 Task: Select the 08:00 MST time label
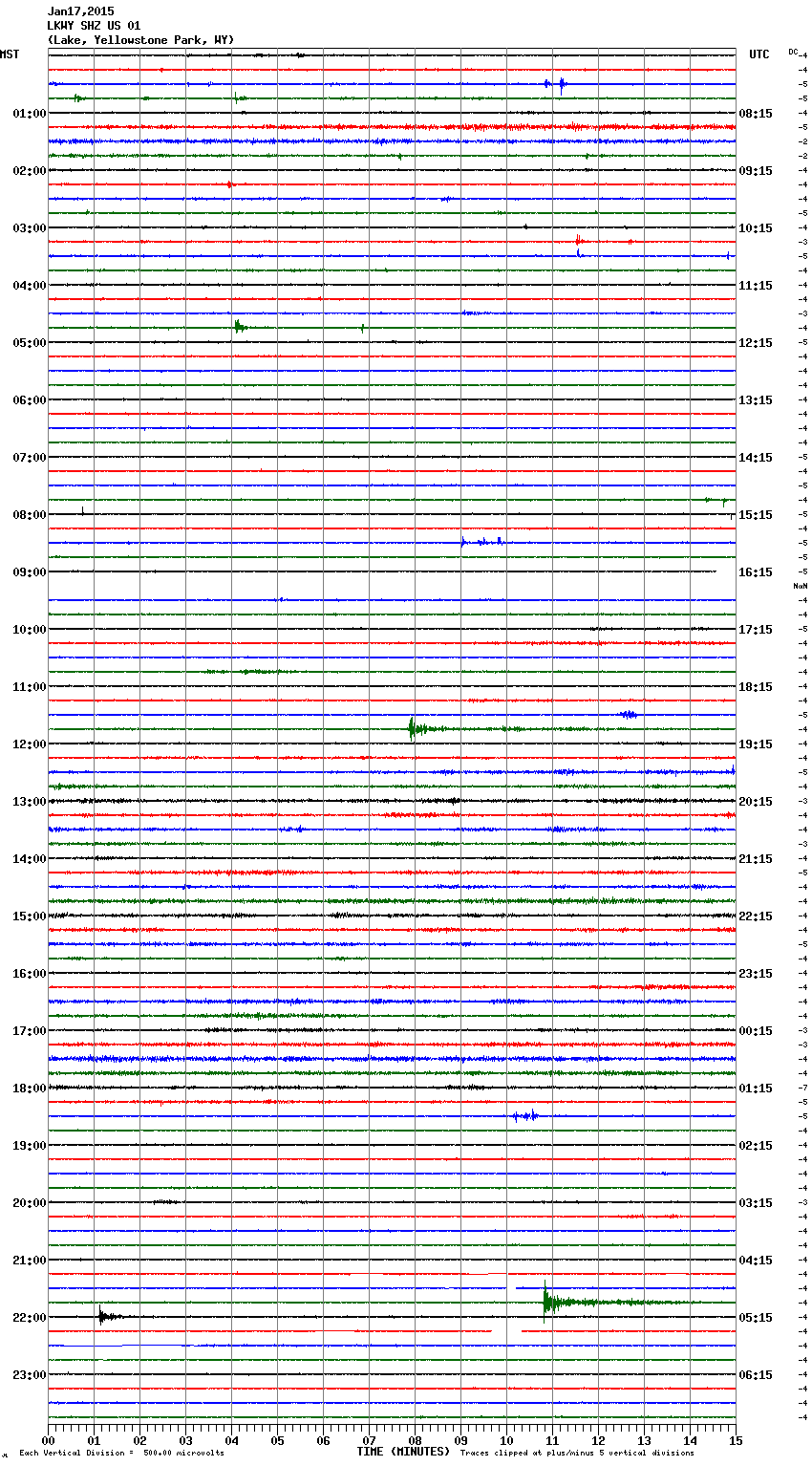click(x=30, y=514)
